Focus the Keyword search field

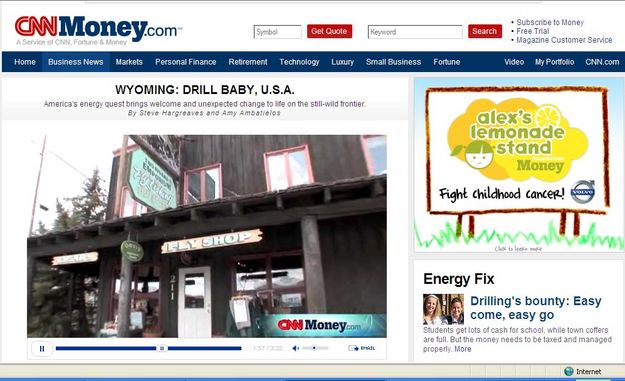click(415, 32)
